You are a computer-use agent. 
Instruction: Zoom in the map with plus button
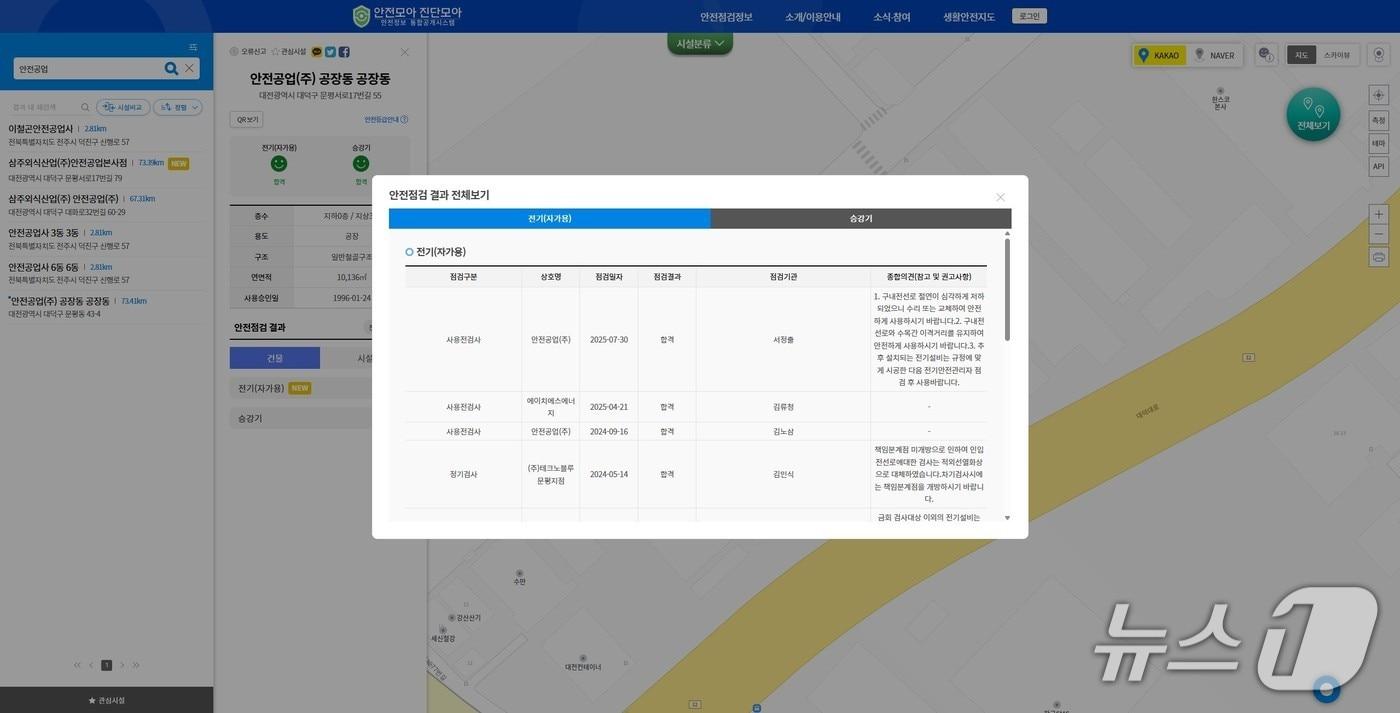click(x=1379, y=214)
